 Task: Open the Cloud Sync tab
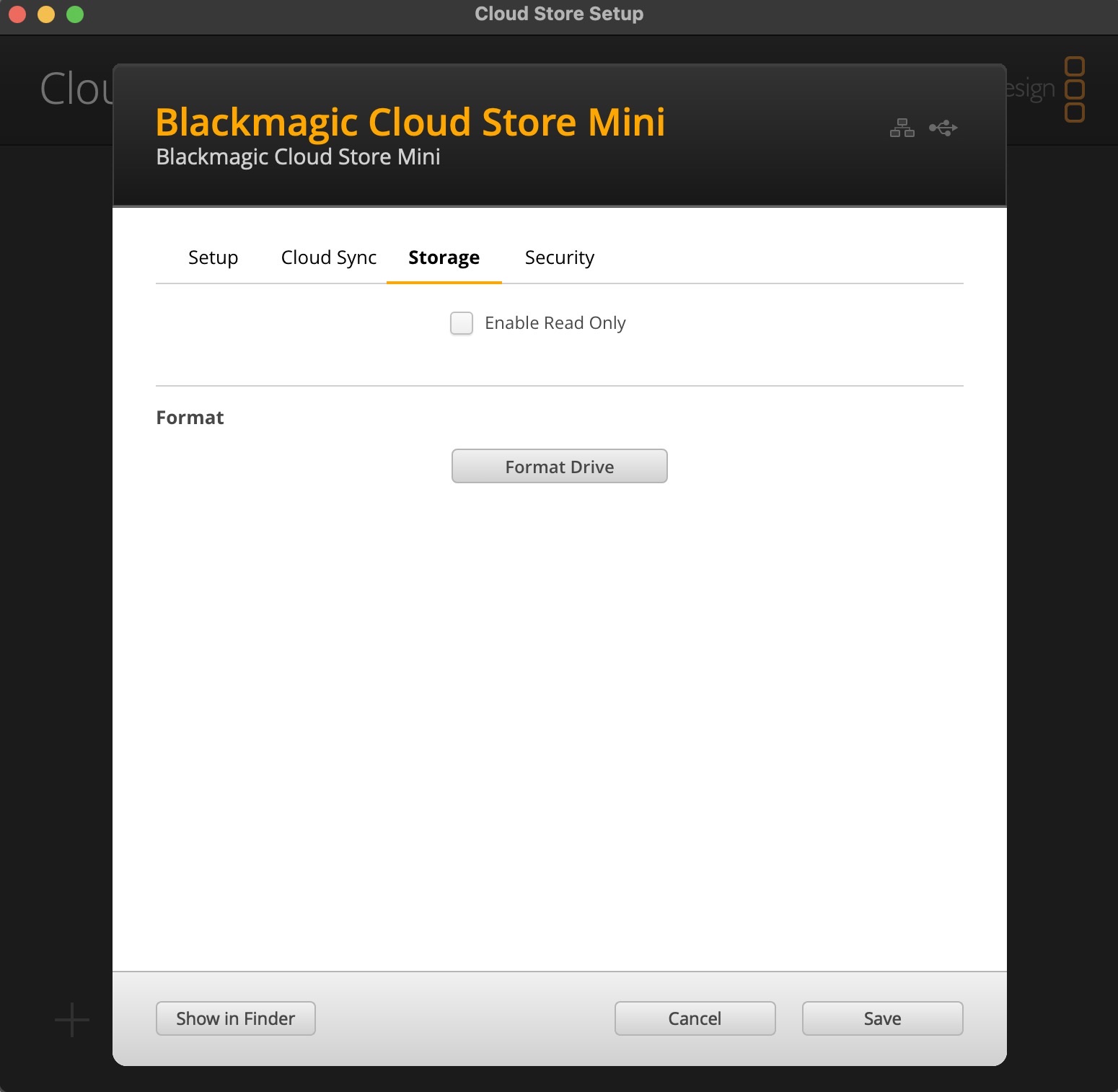328,257
